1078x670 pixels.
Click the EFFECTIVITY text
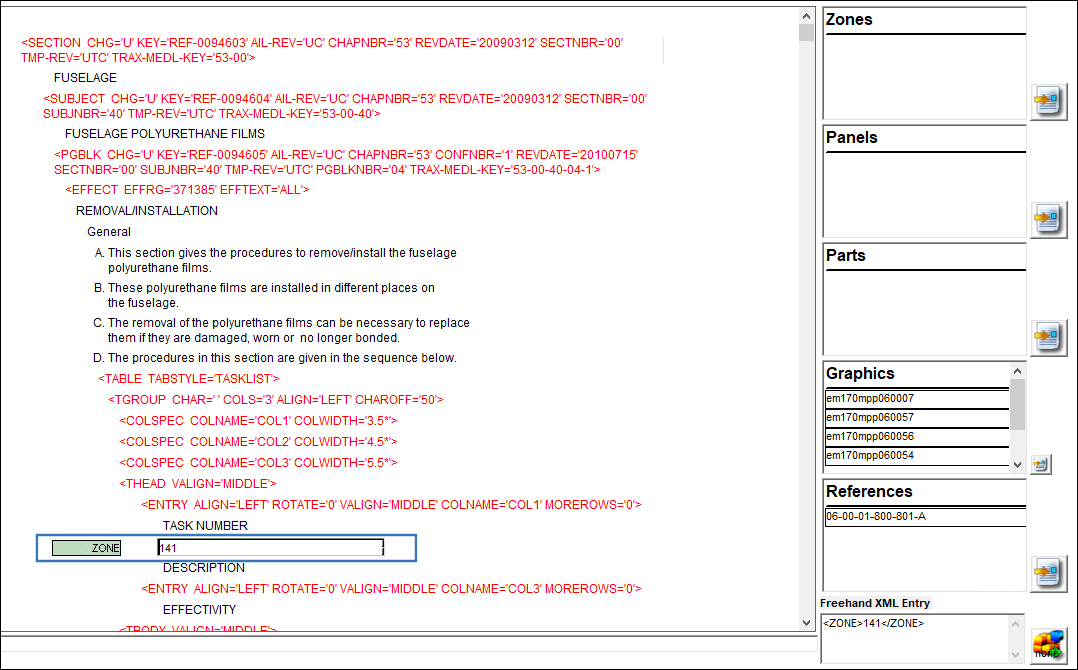[x=199, y=610]
